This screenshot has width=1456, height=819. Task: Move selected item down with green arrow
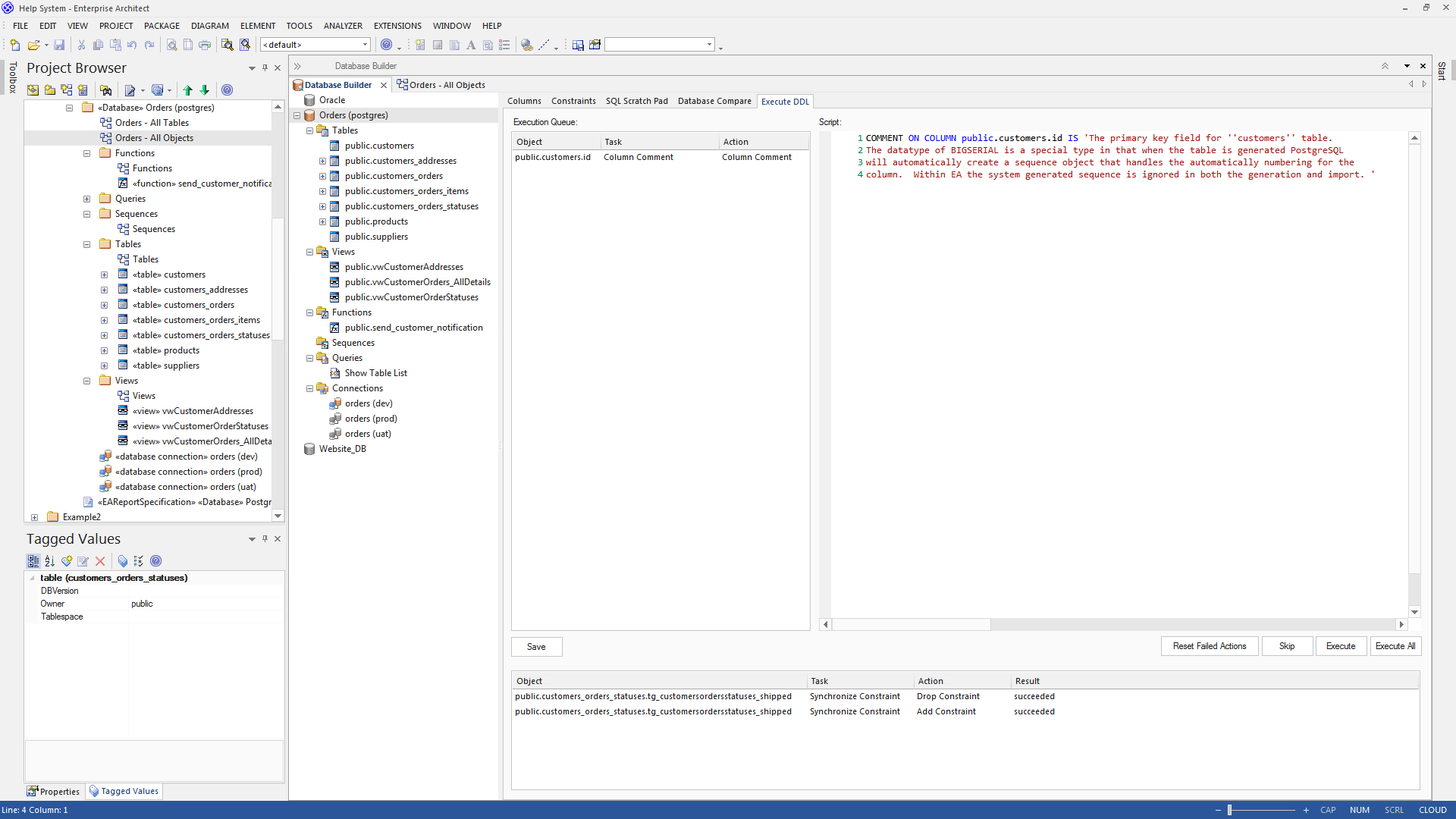click(x=205, y=90)
